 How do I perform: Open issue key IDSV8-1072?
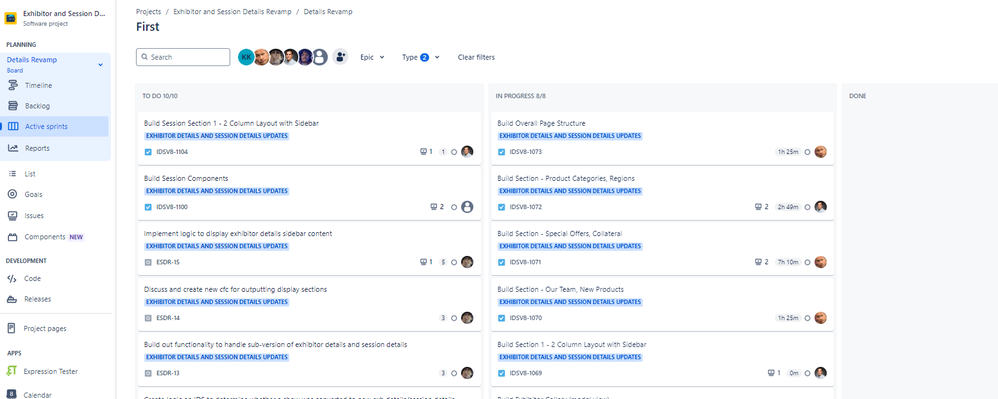click(526, 207)
